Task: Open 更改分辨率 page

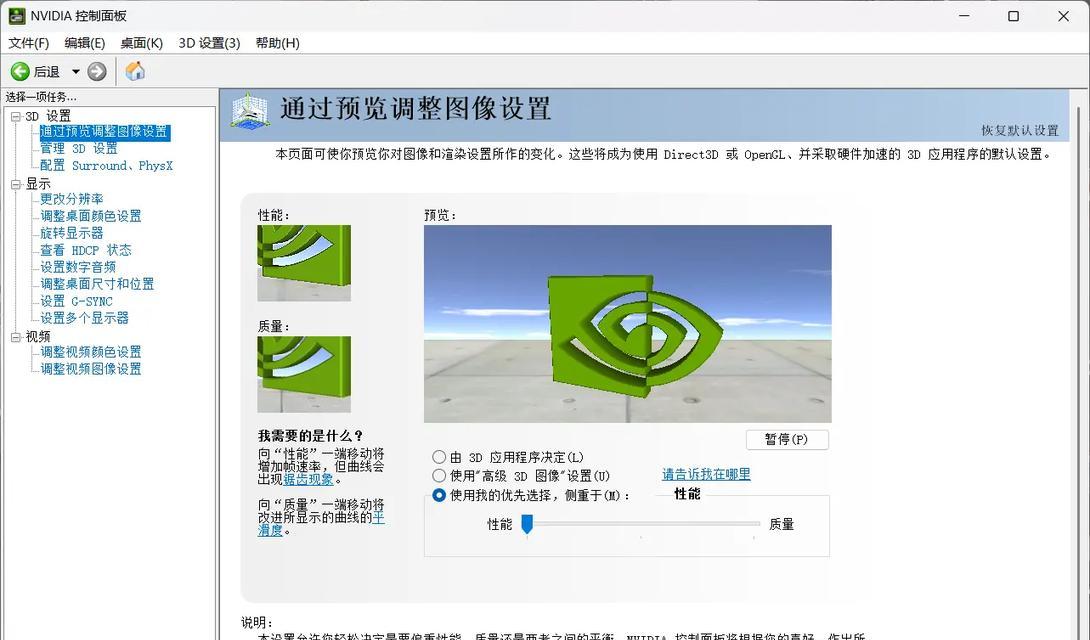Action: point(72,199)
